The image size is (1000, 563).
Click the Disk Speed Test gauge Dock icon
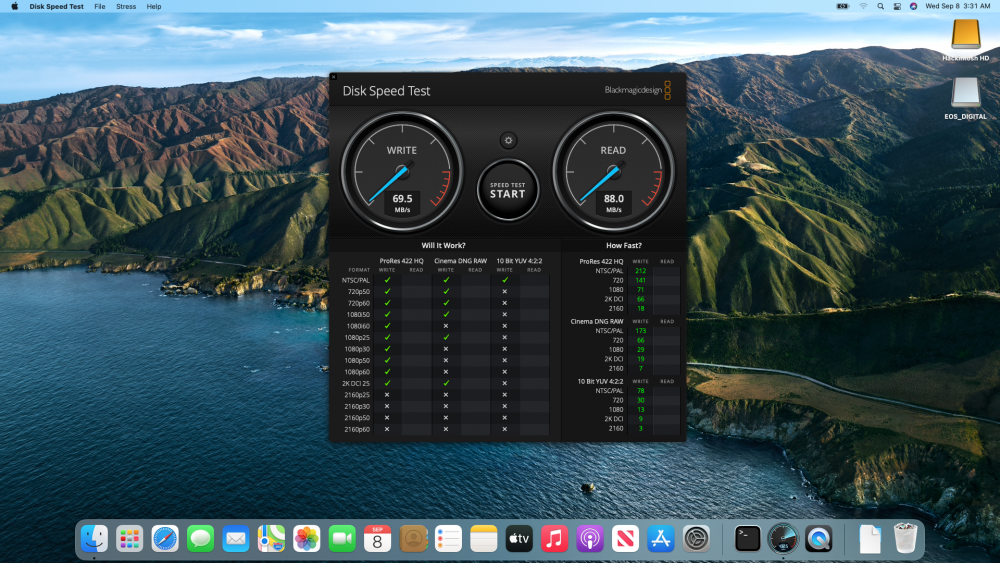tap(783, 539)
